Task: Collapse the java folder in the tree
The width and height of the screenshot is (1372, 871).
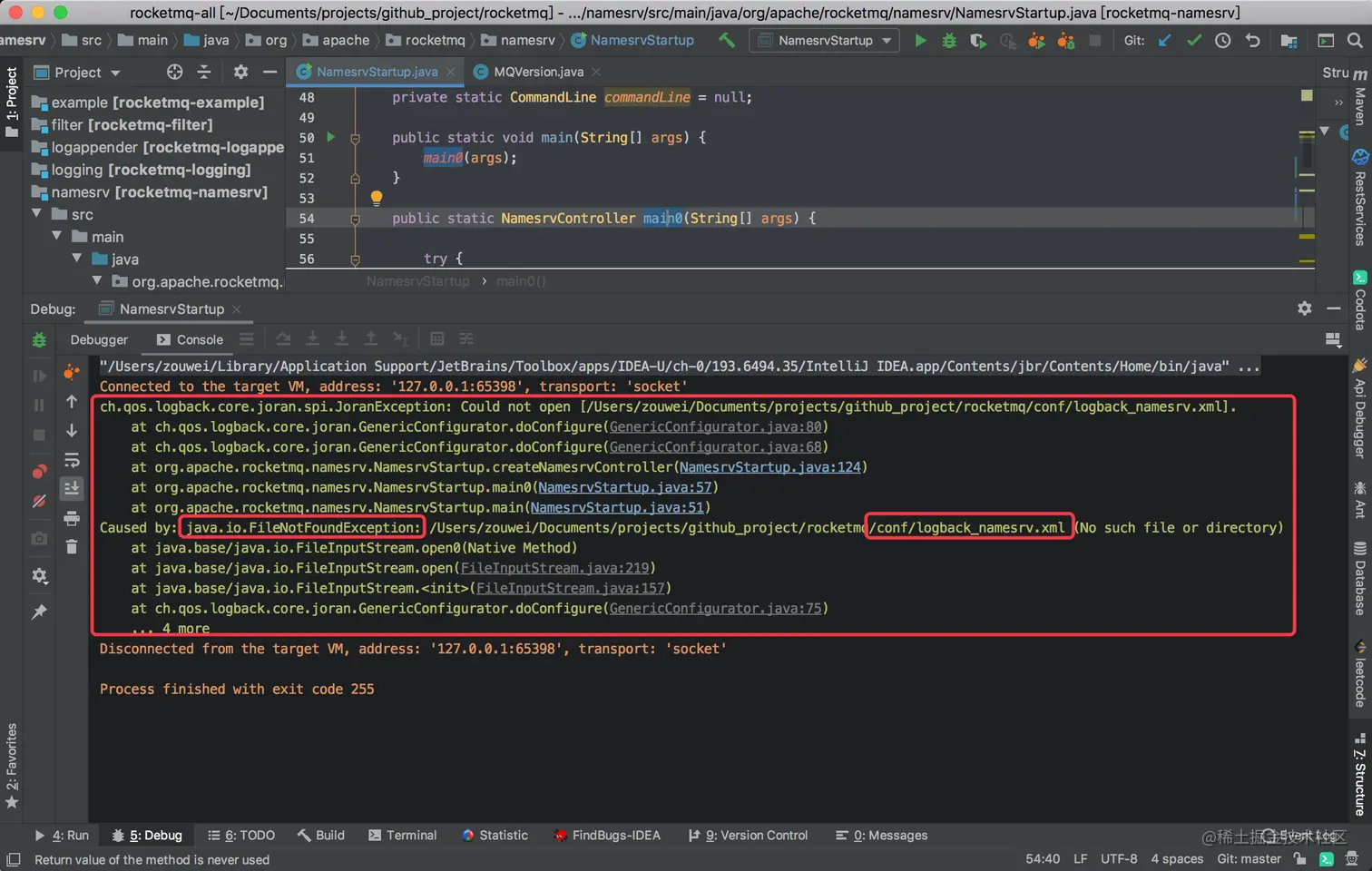Action: [77, 259]
